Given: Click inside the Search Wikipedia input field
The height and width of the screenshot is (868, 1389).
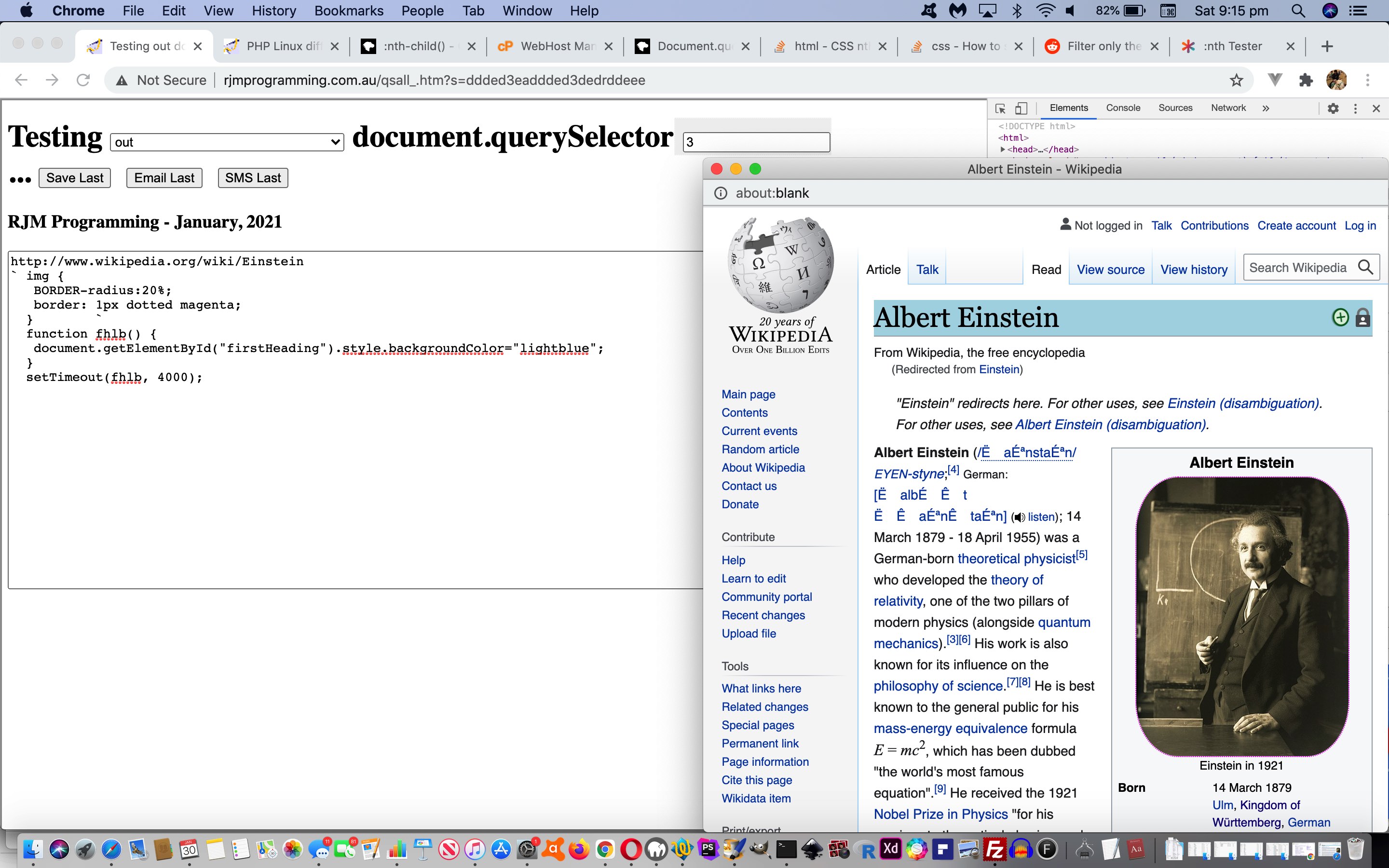Looking at the screenshot, I should coord(1300,267).
